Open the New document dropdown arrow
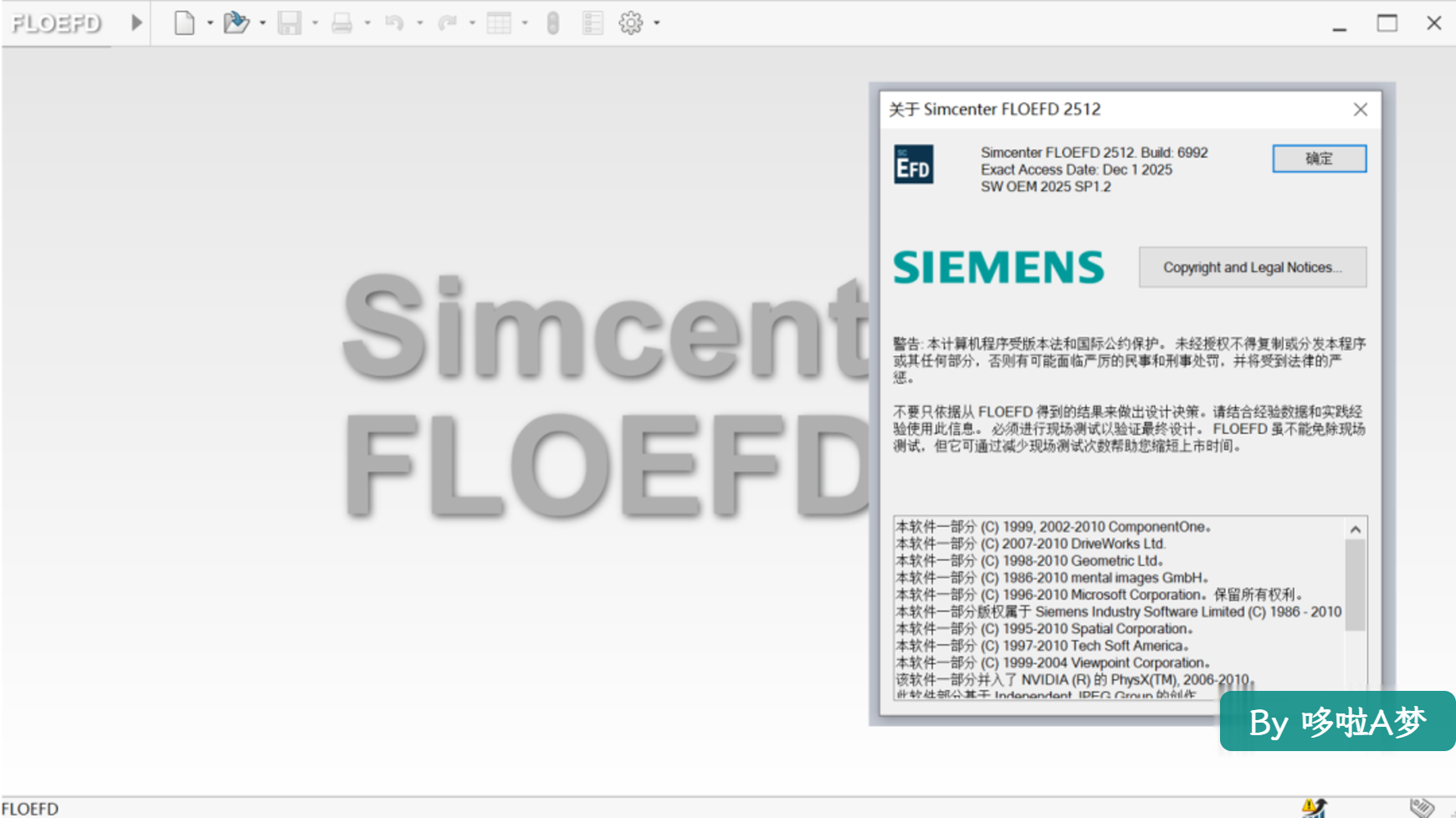 point(210,23)
